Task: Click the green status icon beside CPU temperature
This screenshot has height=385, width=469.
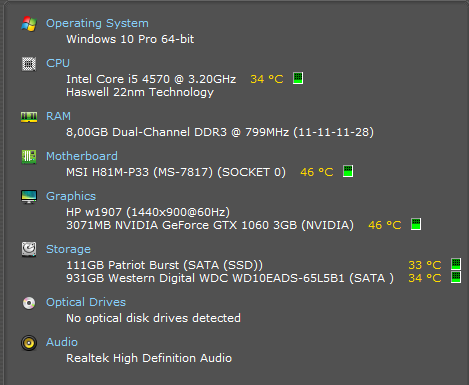Action: 298,78
